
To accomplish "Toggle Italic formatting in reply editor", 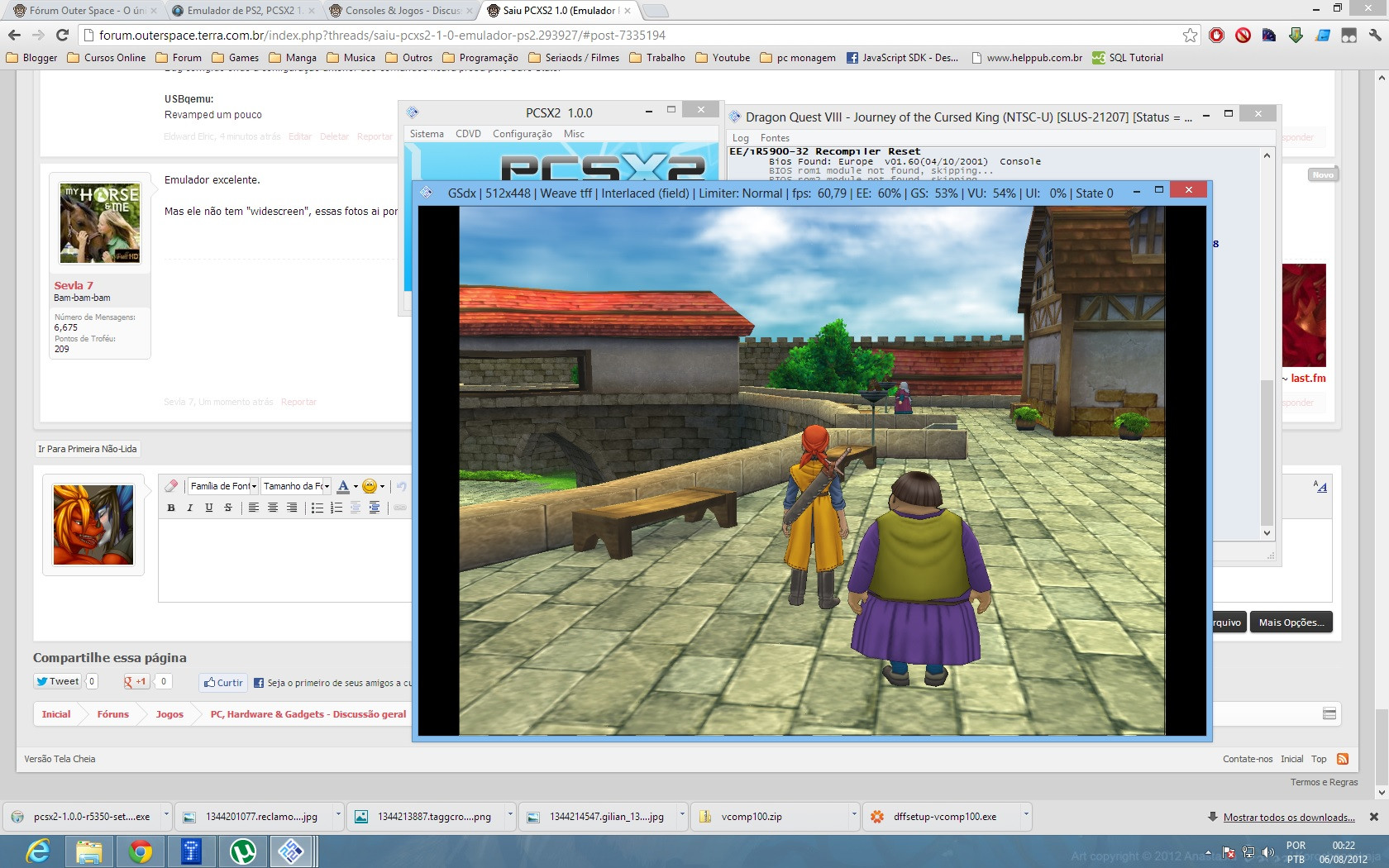I will click(190, 508).
